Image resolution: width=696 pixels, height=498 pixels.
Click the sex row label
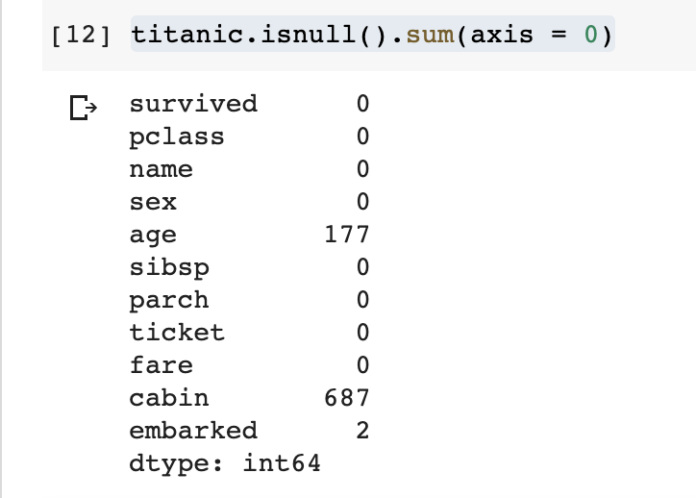[153, 202]
